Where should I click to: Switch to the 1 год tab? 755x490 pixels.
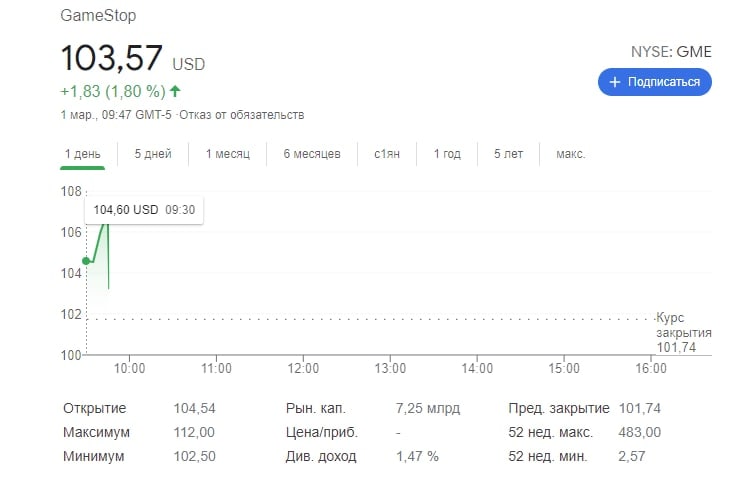(x=447, y=154)
